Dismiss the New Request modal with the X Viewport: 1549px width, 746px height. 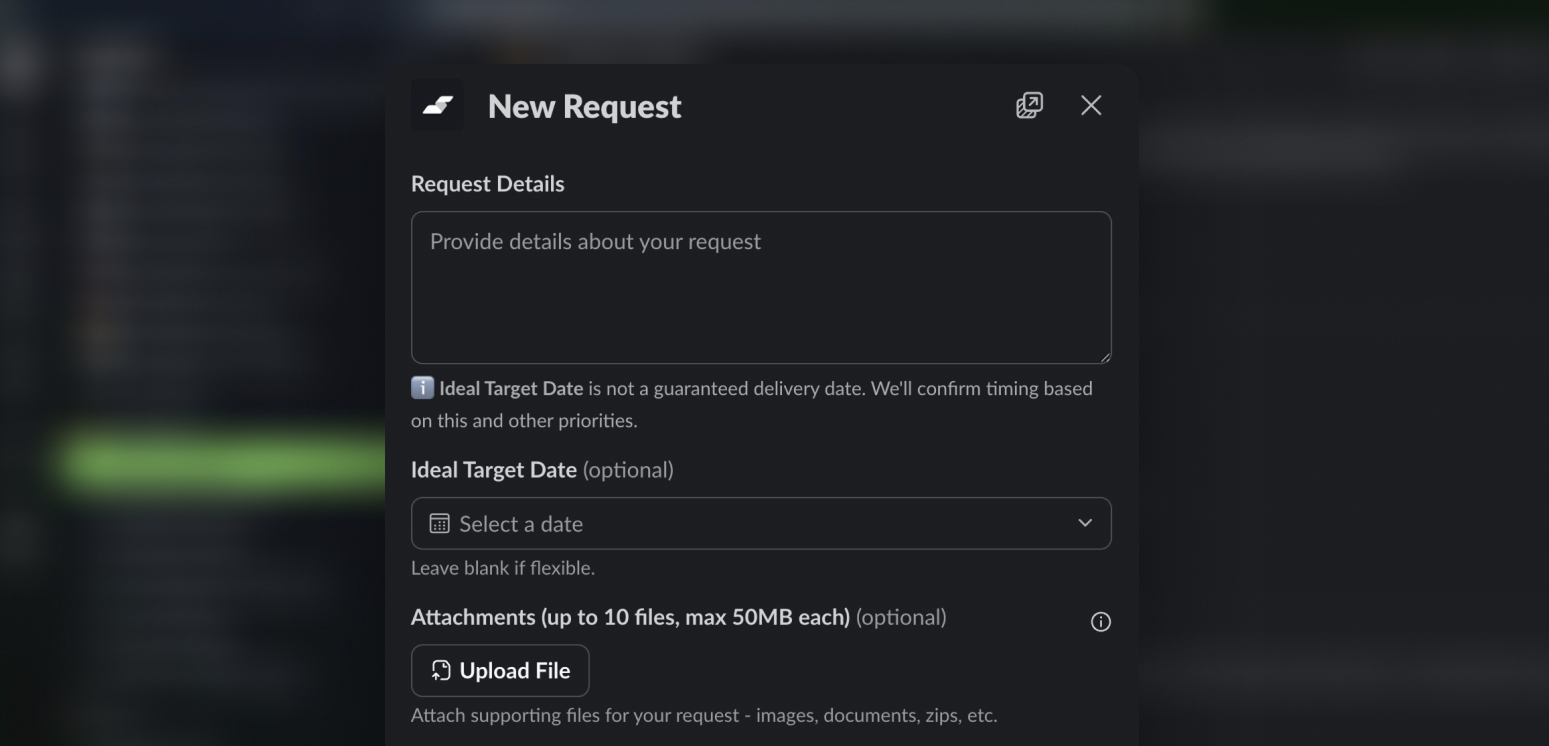(x=1090, y=105)
